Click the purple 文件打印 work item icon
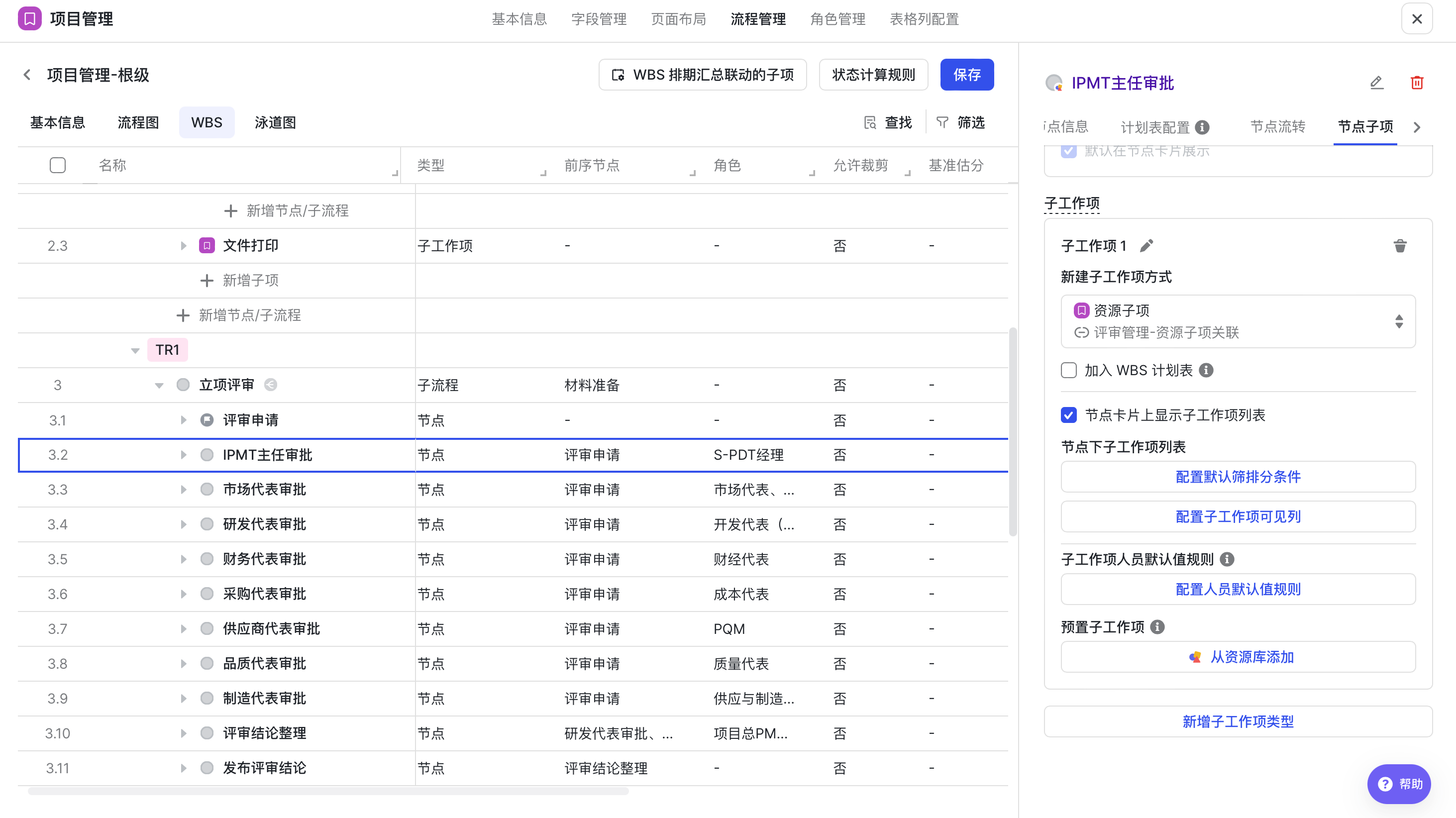 pyautogui.click(x=207, y=245)
